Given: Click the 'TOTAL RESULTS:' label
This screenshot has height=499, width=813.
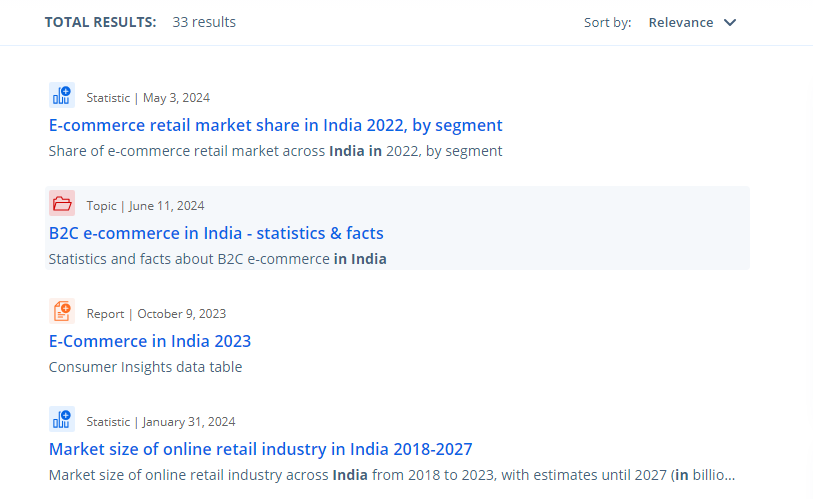Looking at the screenshot, I should coord(100,22).
